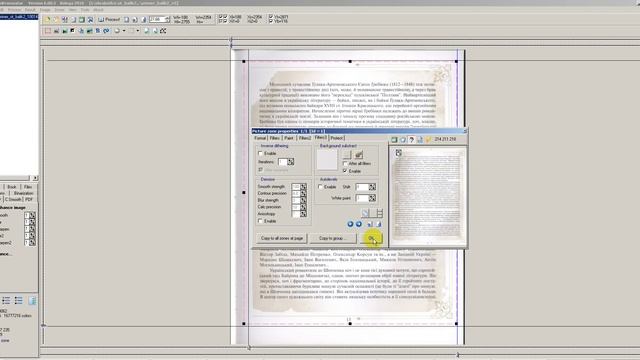Click first yellow icon in top toolbar

coord(48,19)
